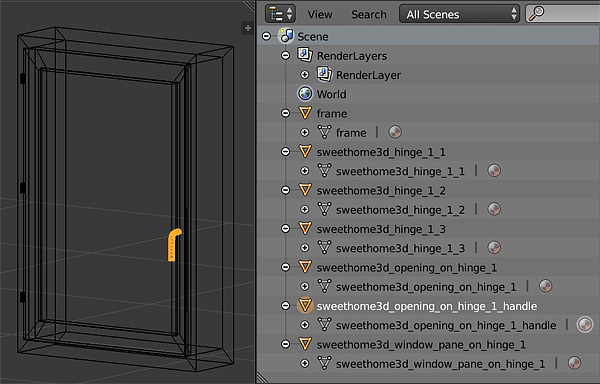Viewport: 600px width, 384px height.
Task: Collapse the sweethome3d_opening_on_hinge_1 object node
Action: (285, 267)
